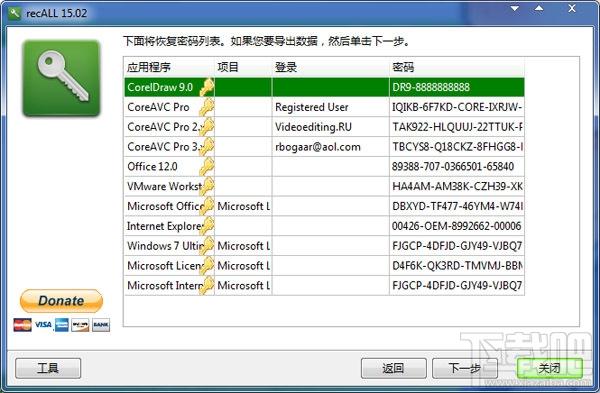Click the large green key logo
Screen dimensions: 600x393
click(x=61, y=78)
